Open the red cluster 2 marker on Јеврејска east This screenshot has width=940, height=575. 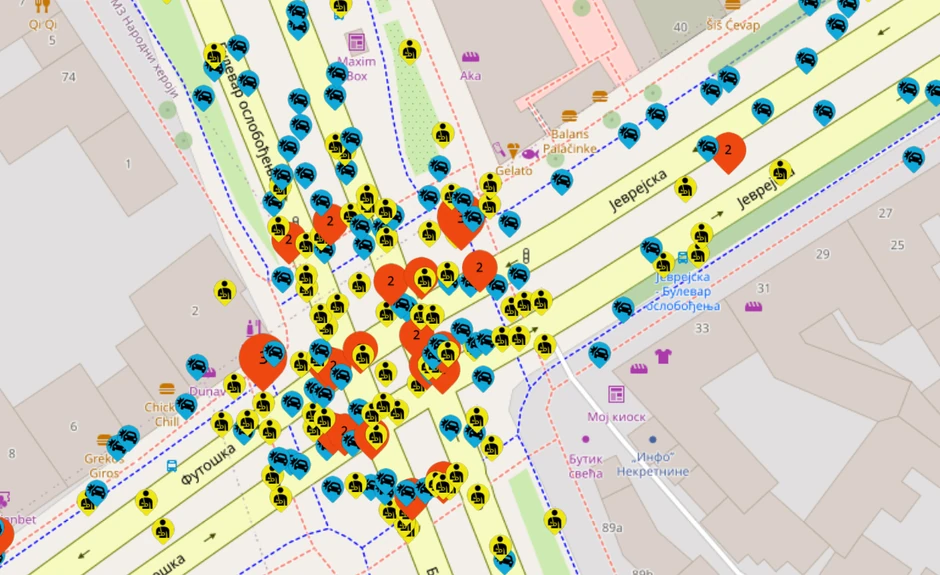[728, 152]
